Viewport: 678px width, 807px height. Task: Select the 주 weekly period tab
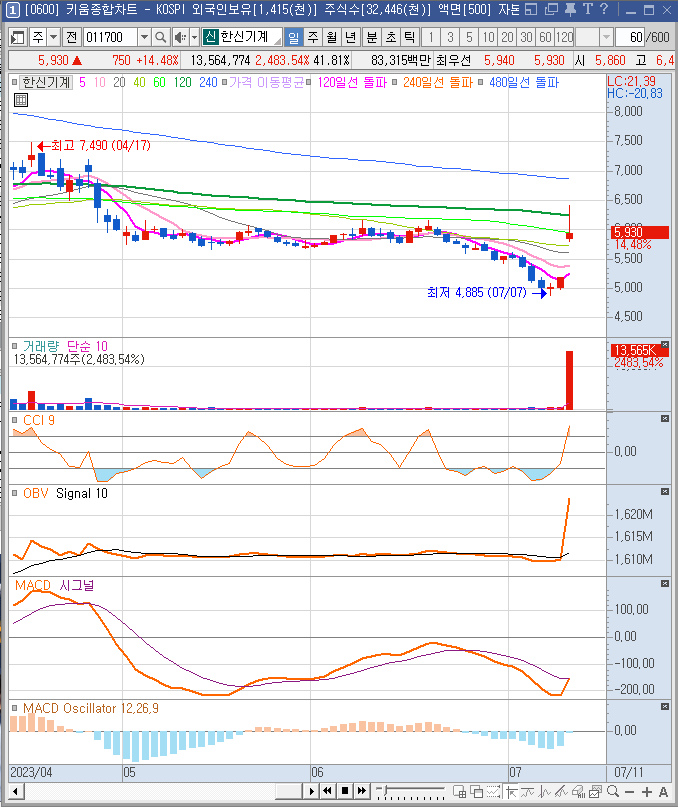[312, 37]
